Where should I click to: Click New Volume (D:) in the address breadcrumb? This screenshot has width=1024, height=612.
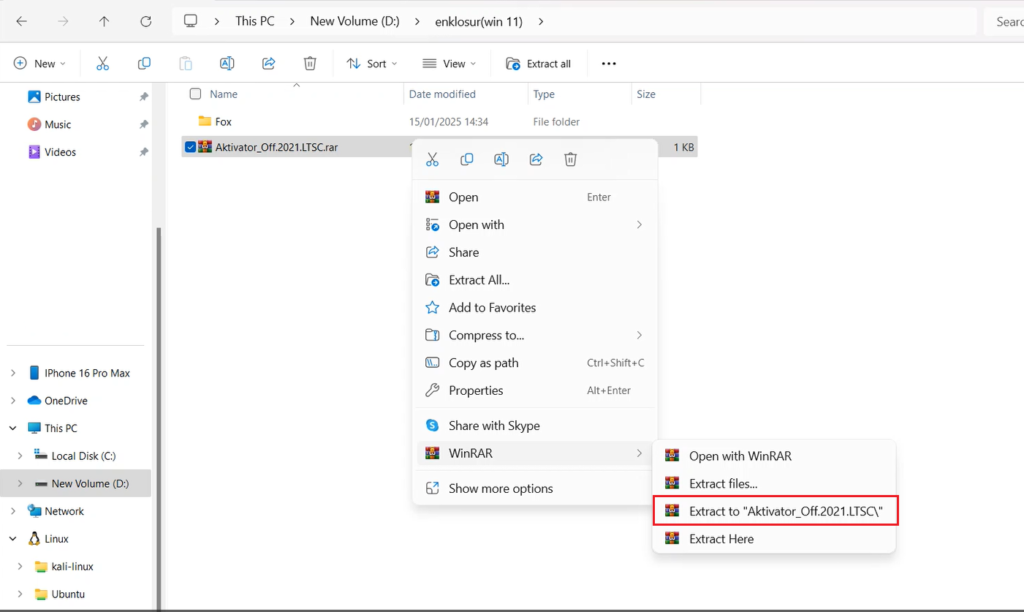pyautogui.click(x=355, y=21)
